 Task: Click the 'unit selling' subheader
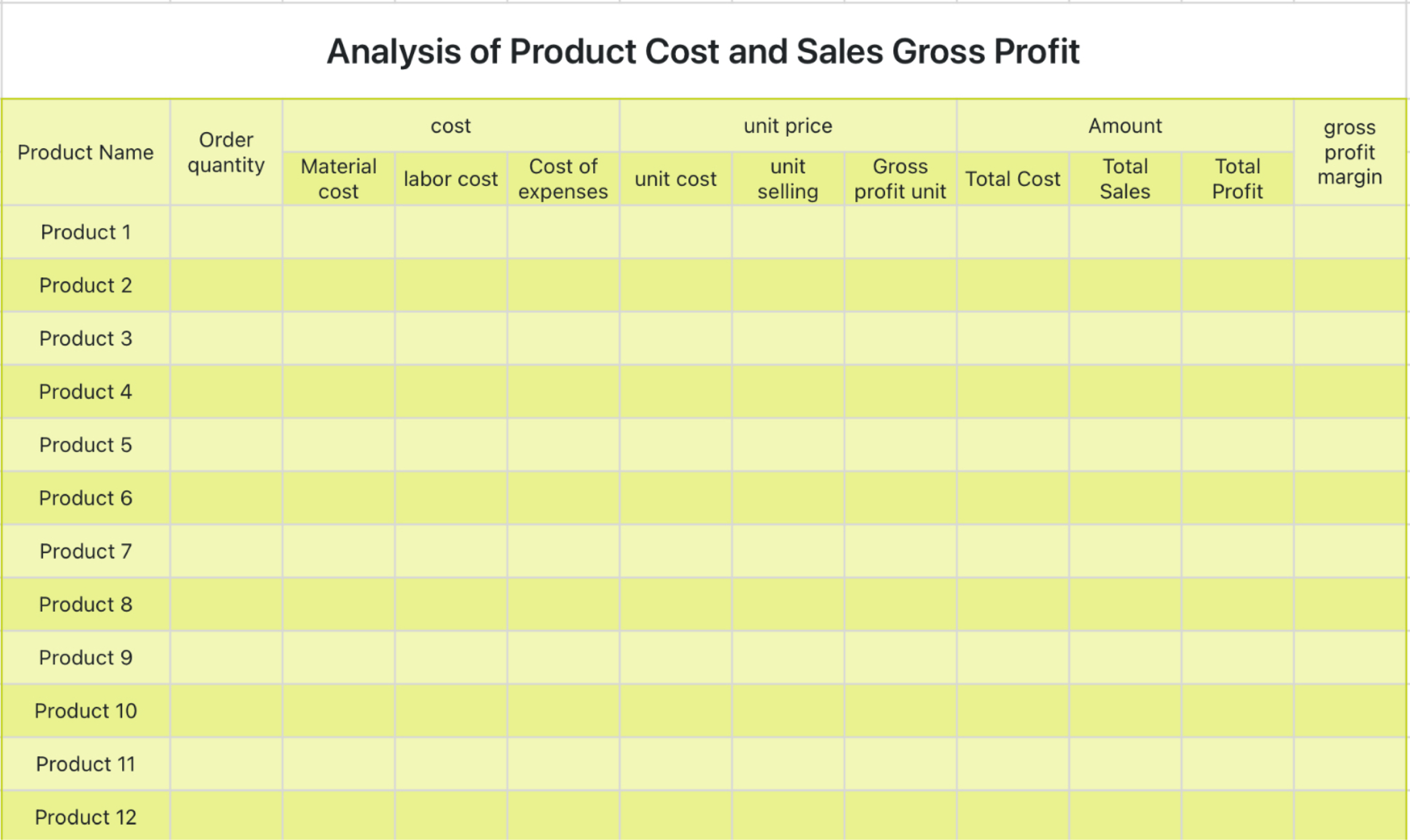click(x=788, y=179)
